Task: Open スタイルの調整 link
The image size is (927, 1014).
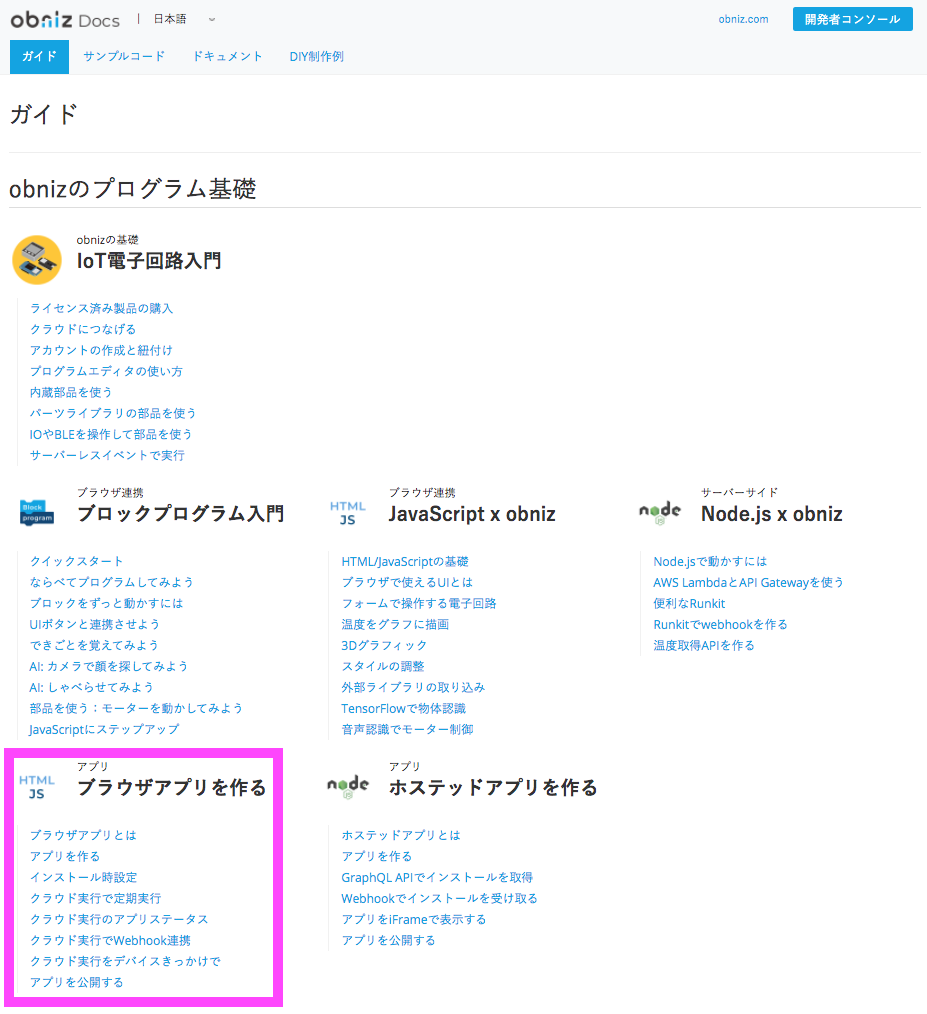Action: (x=383, y=666)
